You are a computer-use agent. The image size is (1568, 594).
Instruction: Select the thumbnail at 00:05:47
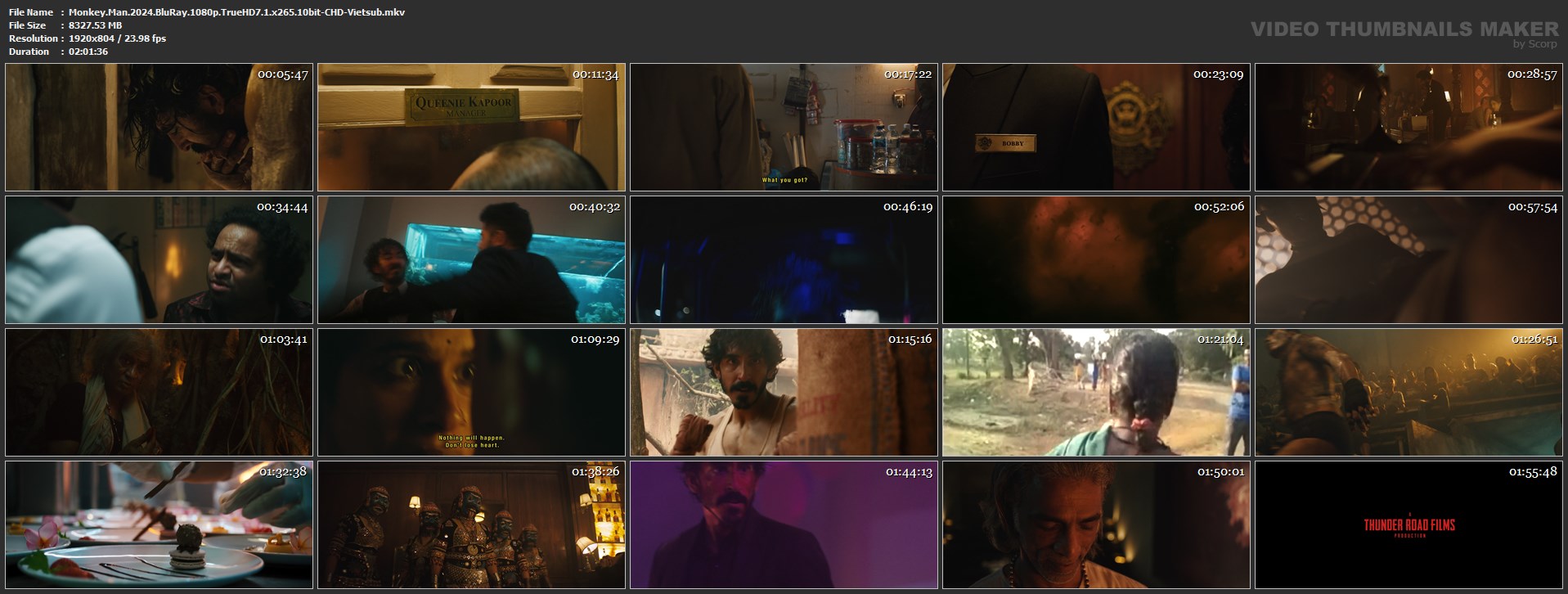point(159,128)
